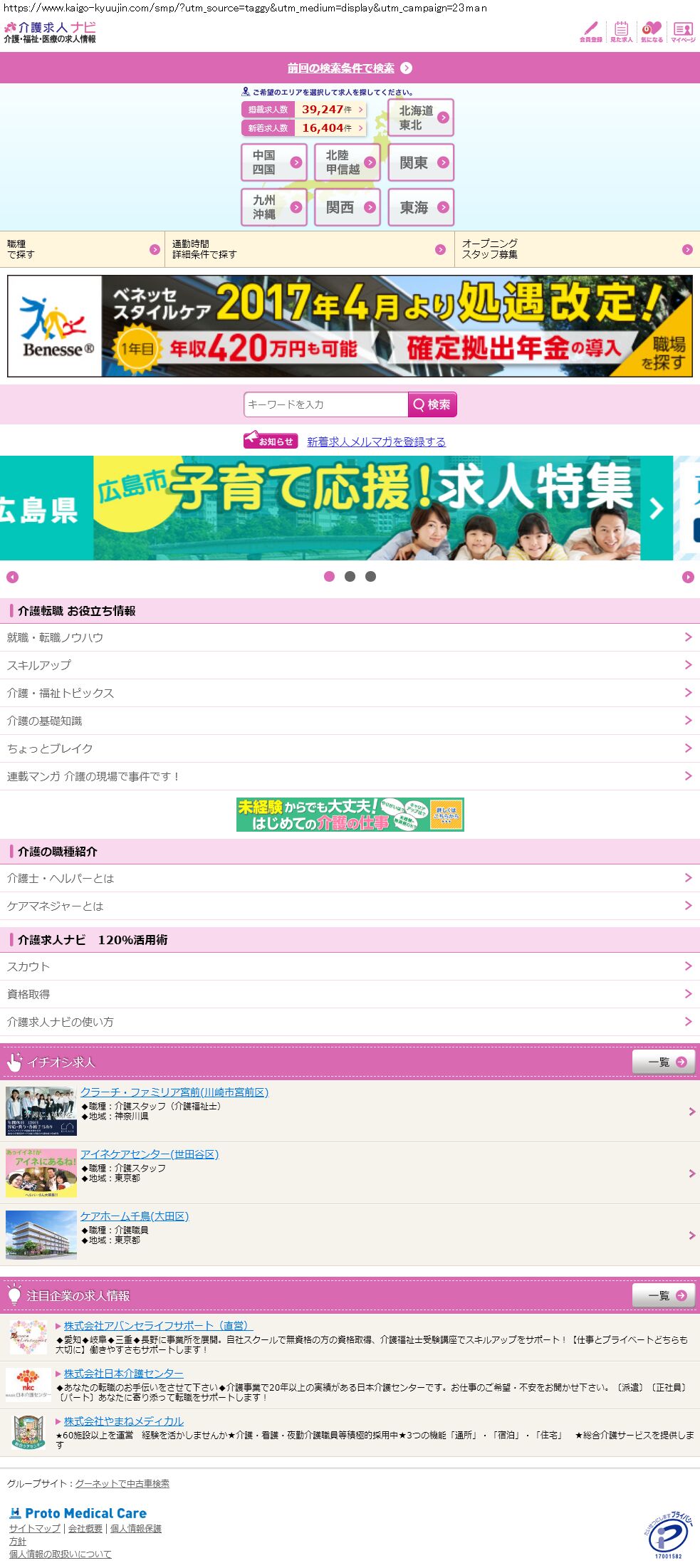
Task: Expand 介護士・ヘルパーとは row
Action: tap(350, 878)
